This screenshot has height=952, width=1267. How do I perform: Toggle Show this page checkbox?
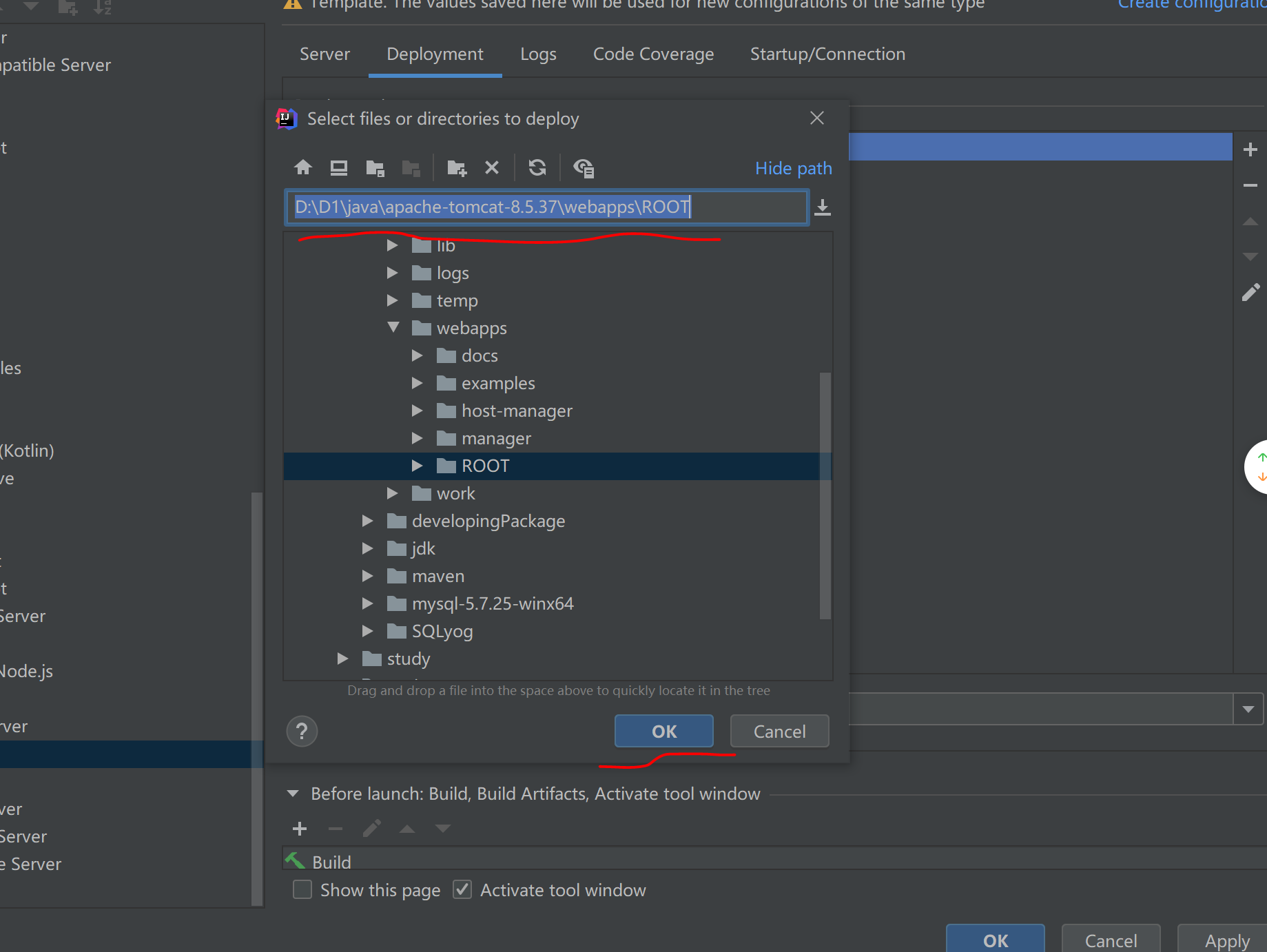coord(302,889)
